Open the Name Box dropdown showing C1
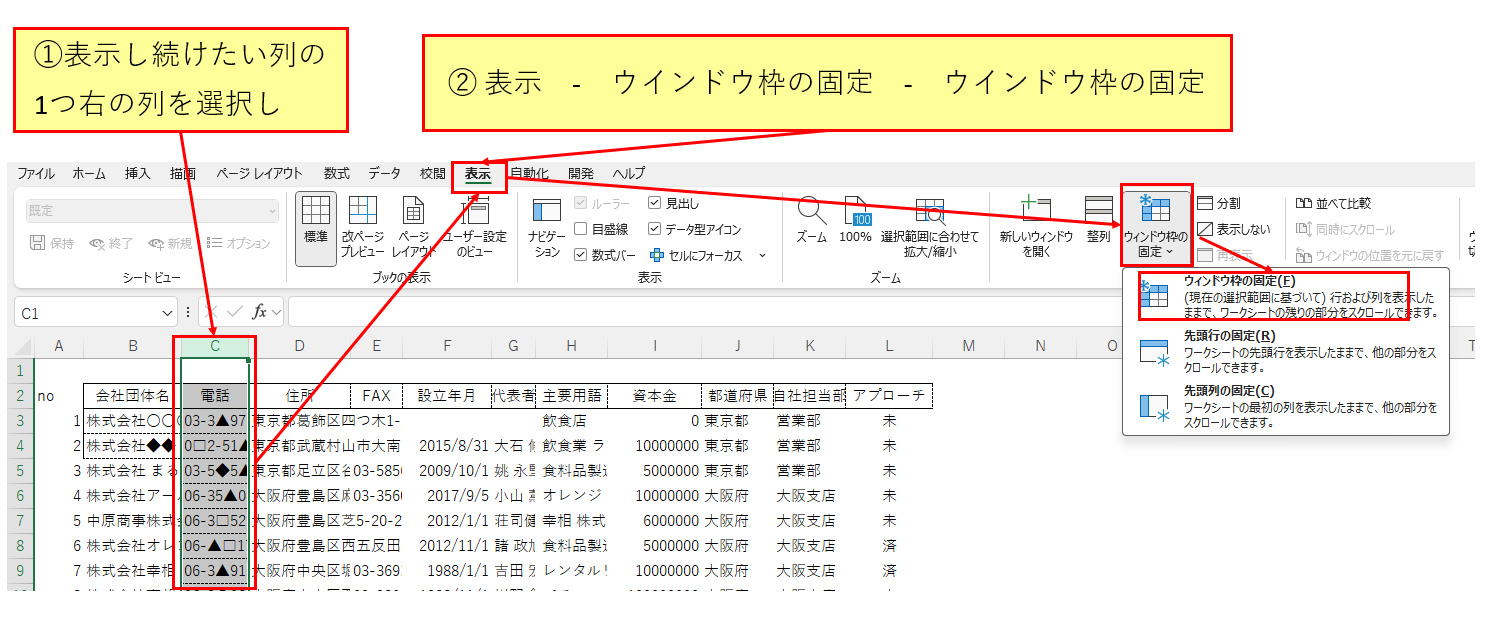 click(168, 313)
